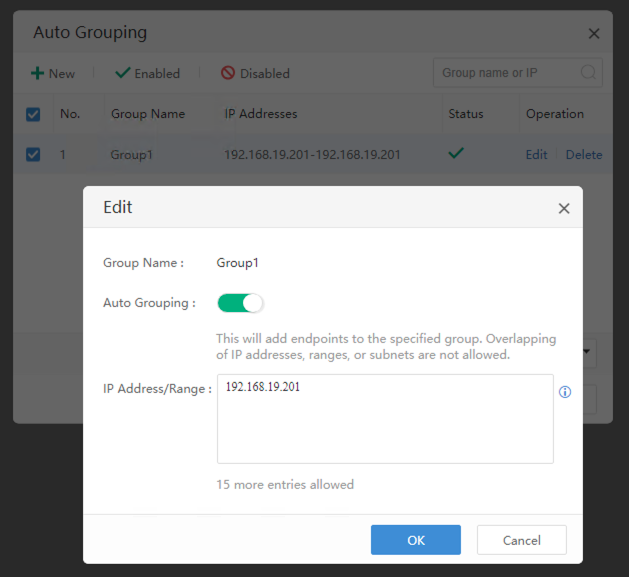Click the Cancel button
Image resolution: width=629 pixels, height=577 pixels.
tap(522, 540)
